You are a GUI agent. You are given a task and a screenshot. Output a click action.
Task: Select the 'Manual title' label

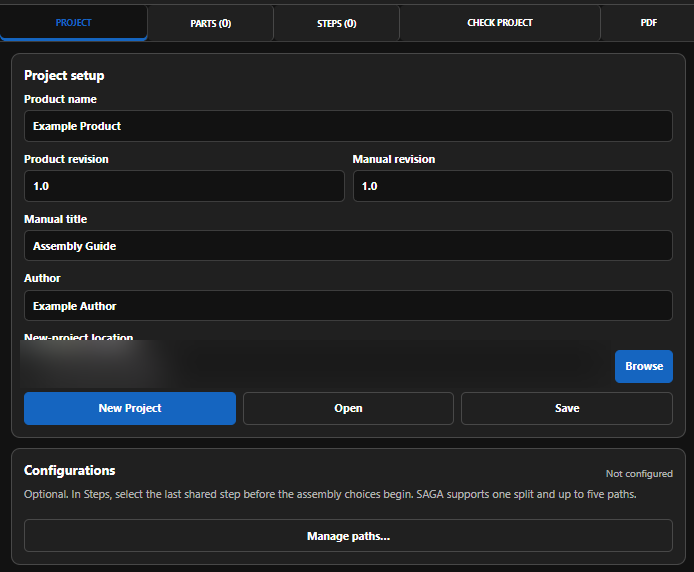tap(55, 219)
